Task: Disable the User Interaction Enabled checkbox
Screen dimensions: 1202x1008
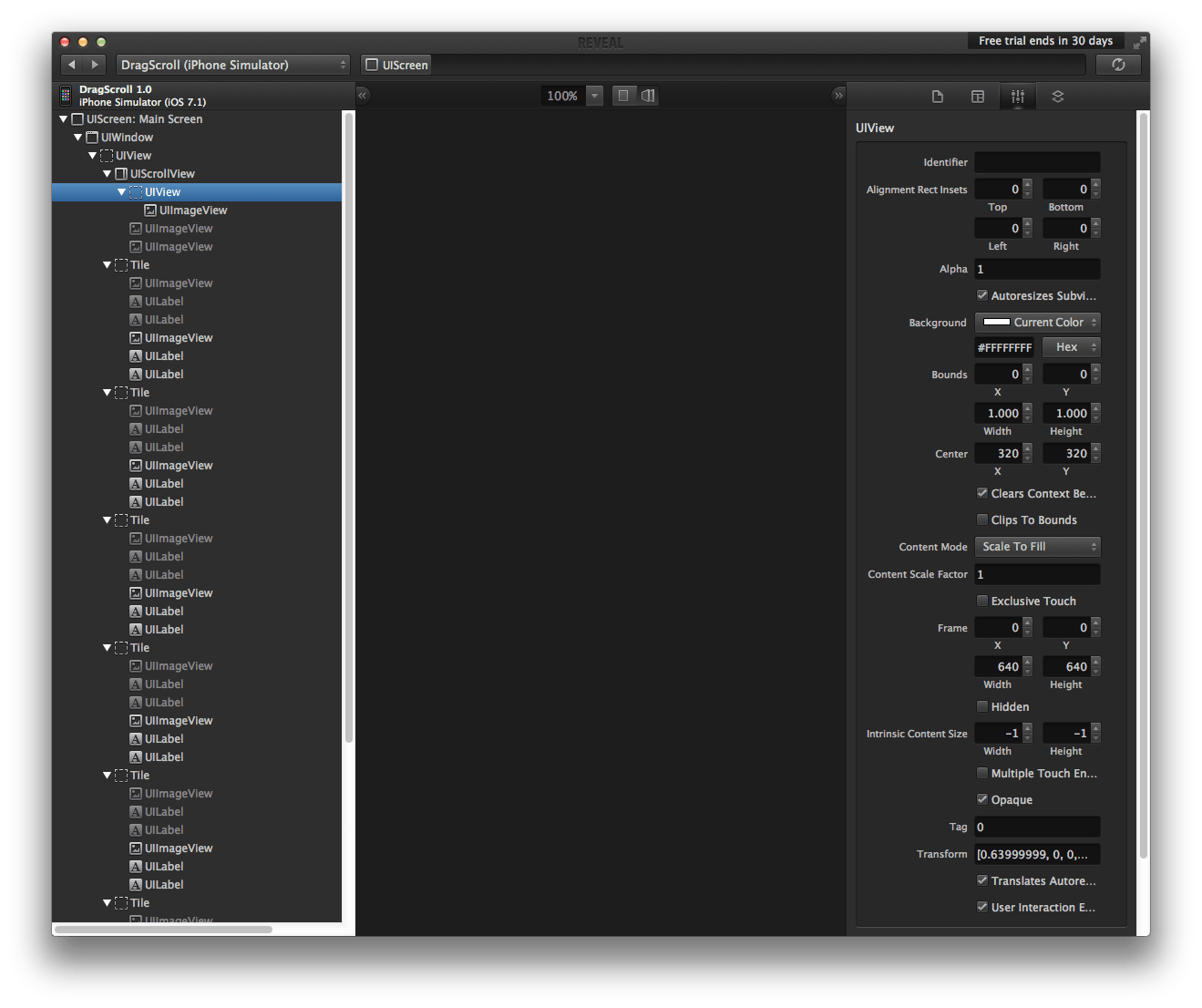Action: coord(982,907)
